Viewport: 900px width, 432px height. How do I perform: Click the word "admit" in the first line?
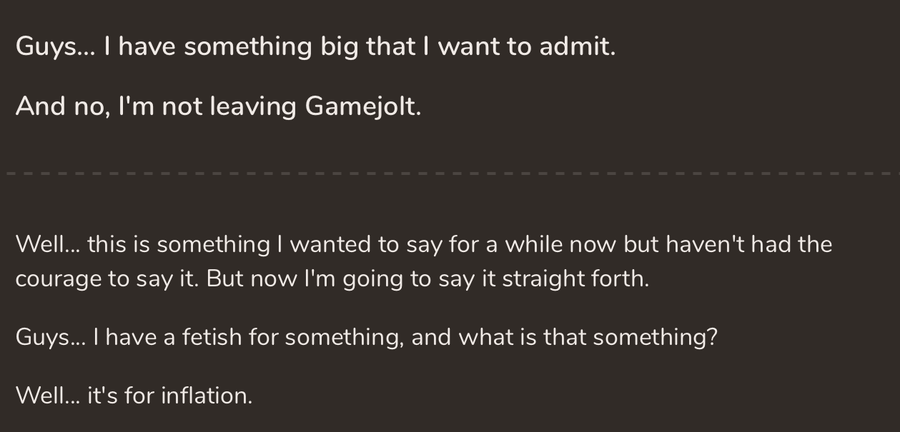point(575,46)
